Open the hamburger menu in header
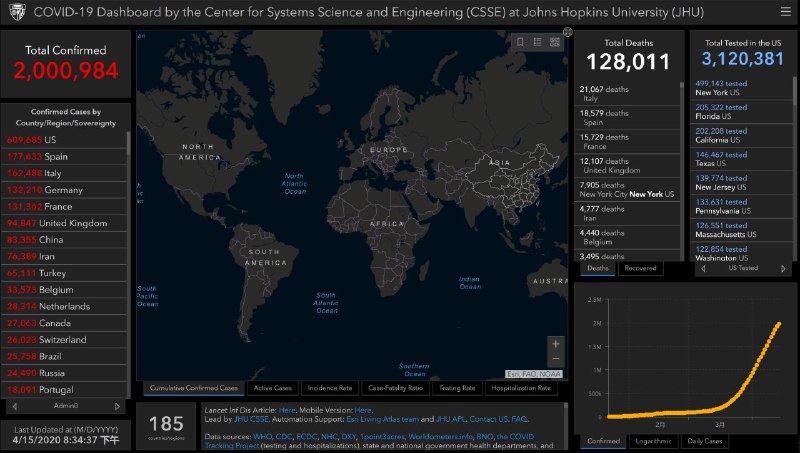This screenshot has height=453, width=800. pyautogui.click(x=786, y=11)
